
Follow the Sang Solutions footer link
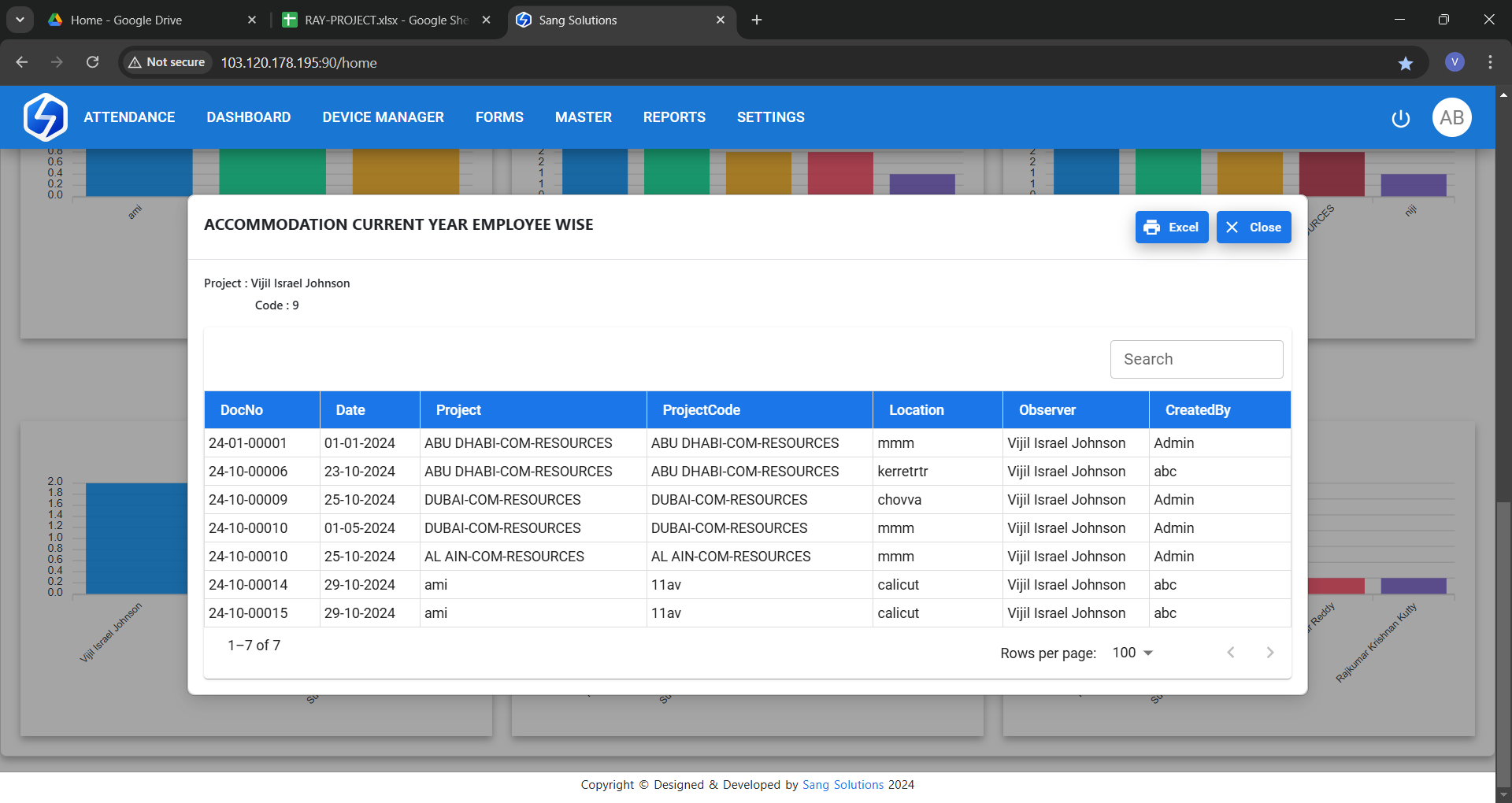pos(843,785)
